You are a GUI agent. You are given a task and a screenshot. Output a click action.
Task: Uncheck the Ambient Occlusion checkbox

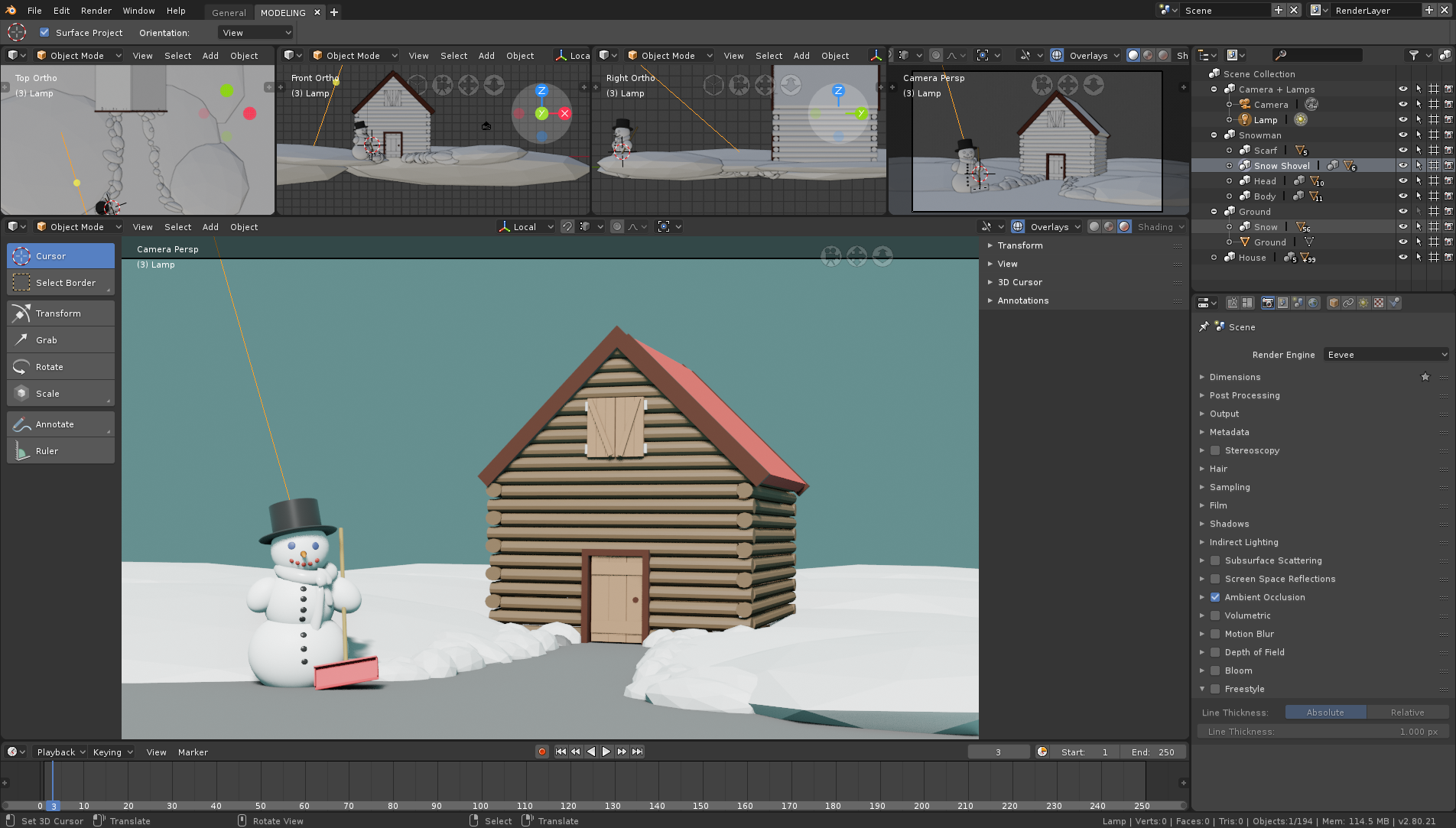[x=1215, y=597]
